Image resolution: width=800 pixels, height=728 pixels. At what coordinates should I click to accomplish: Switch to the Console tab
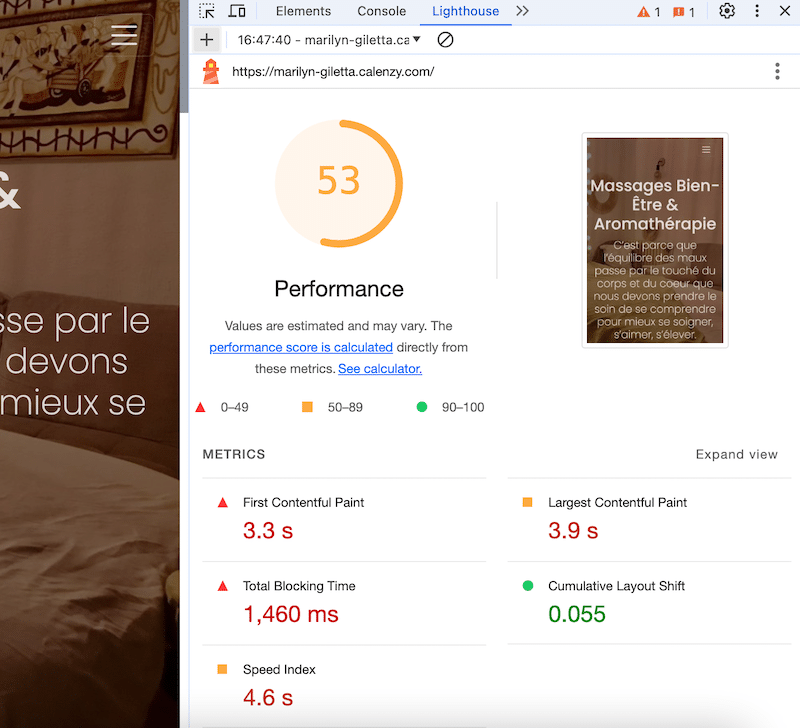tap(381, 11)
